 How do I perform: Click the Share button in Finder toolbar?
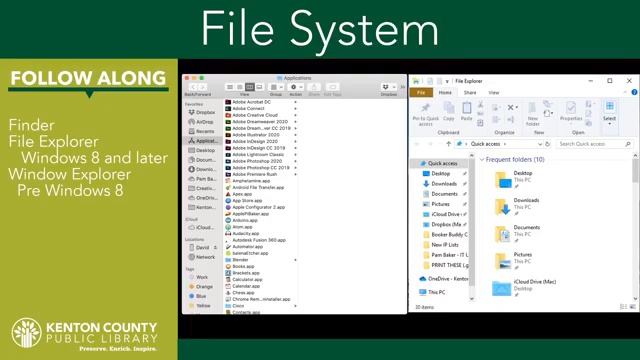tap(314, 87)
